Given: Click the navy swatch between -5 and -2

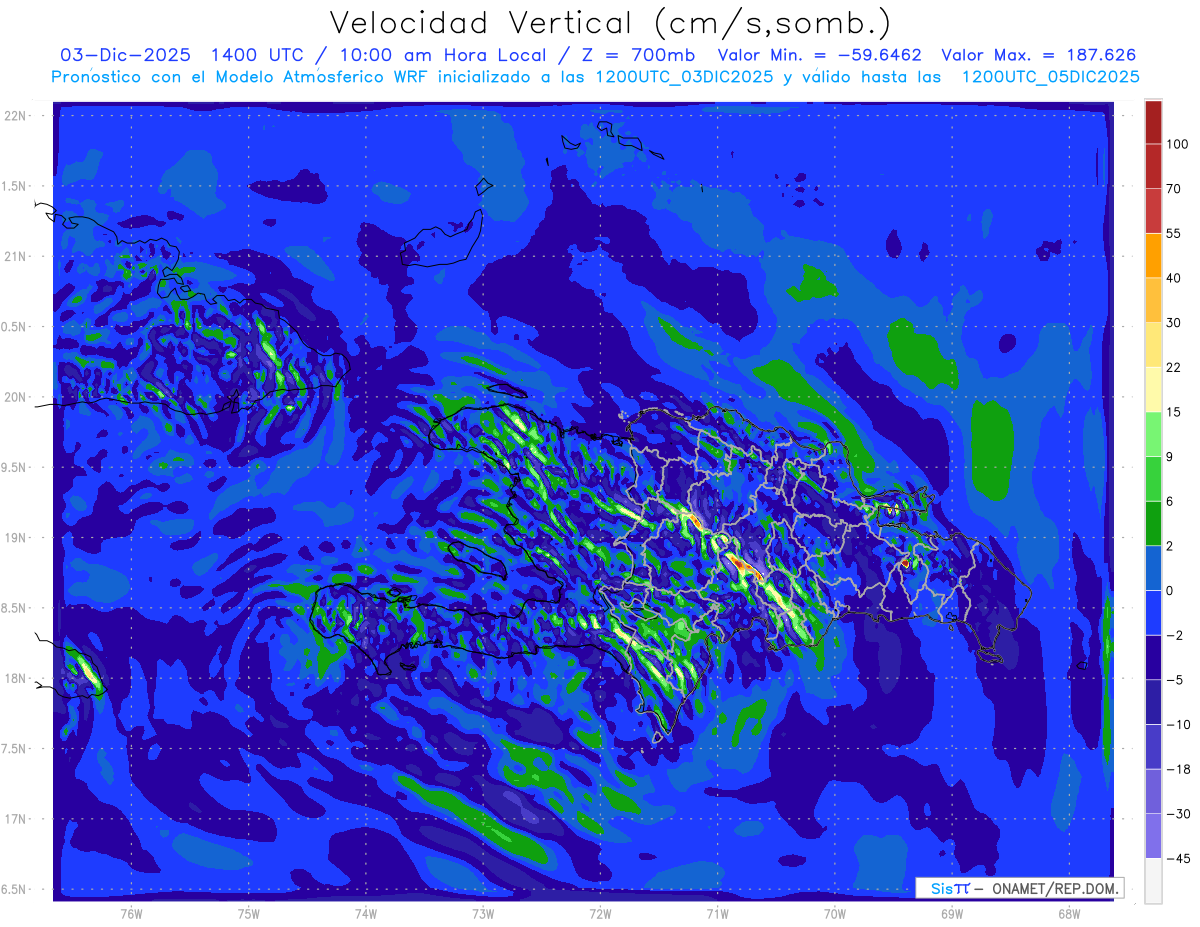Looking at the screenshot, I should [x=1153, y=657].
